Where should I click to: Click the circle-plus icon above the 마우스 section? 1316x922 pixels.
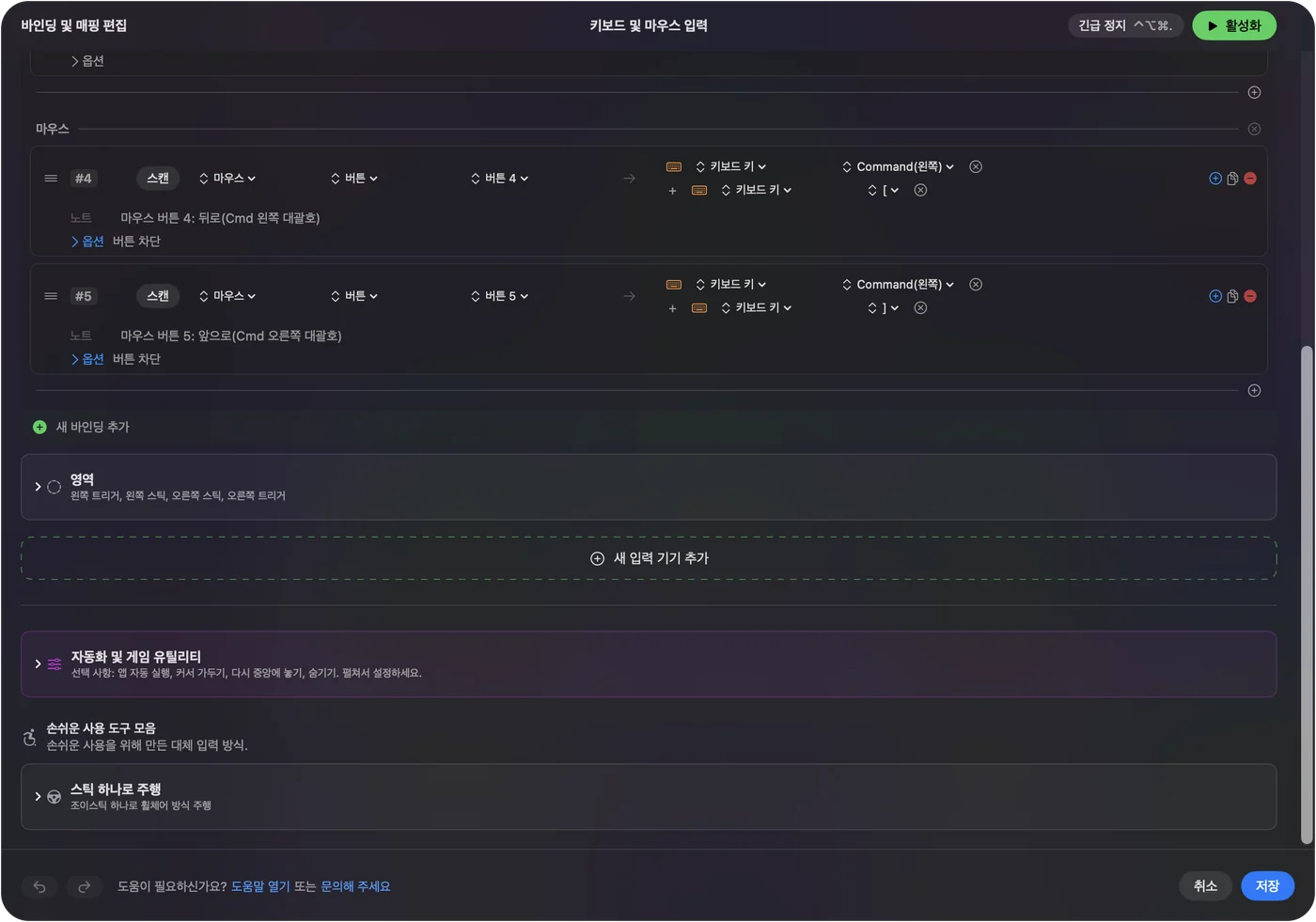[x=1254, y=92]
